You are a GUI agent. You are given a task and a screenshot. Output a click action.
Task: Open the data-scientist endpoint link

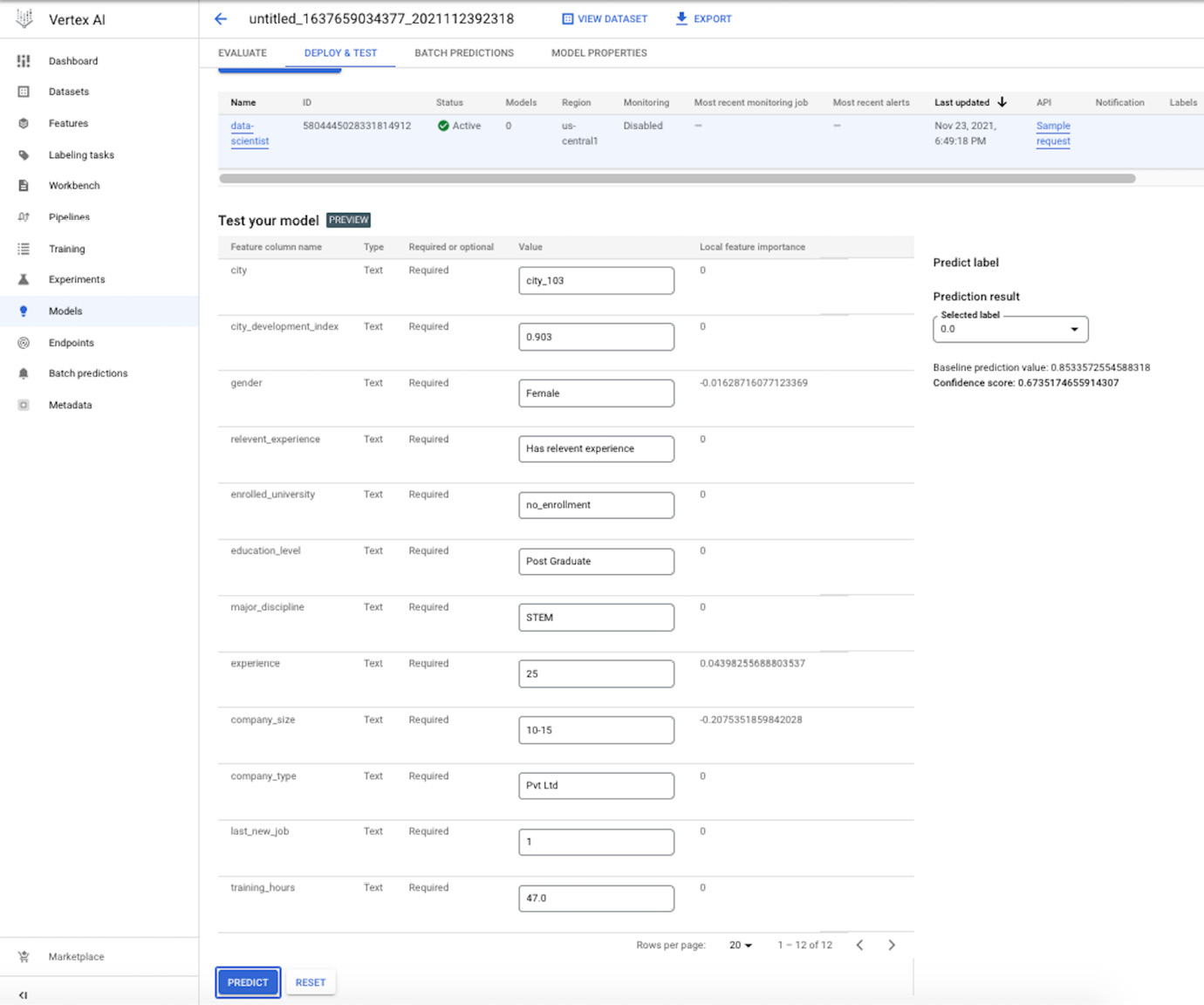[250, 133]
